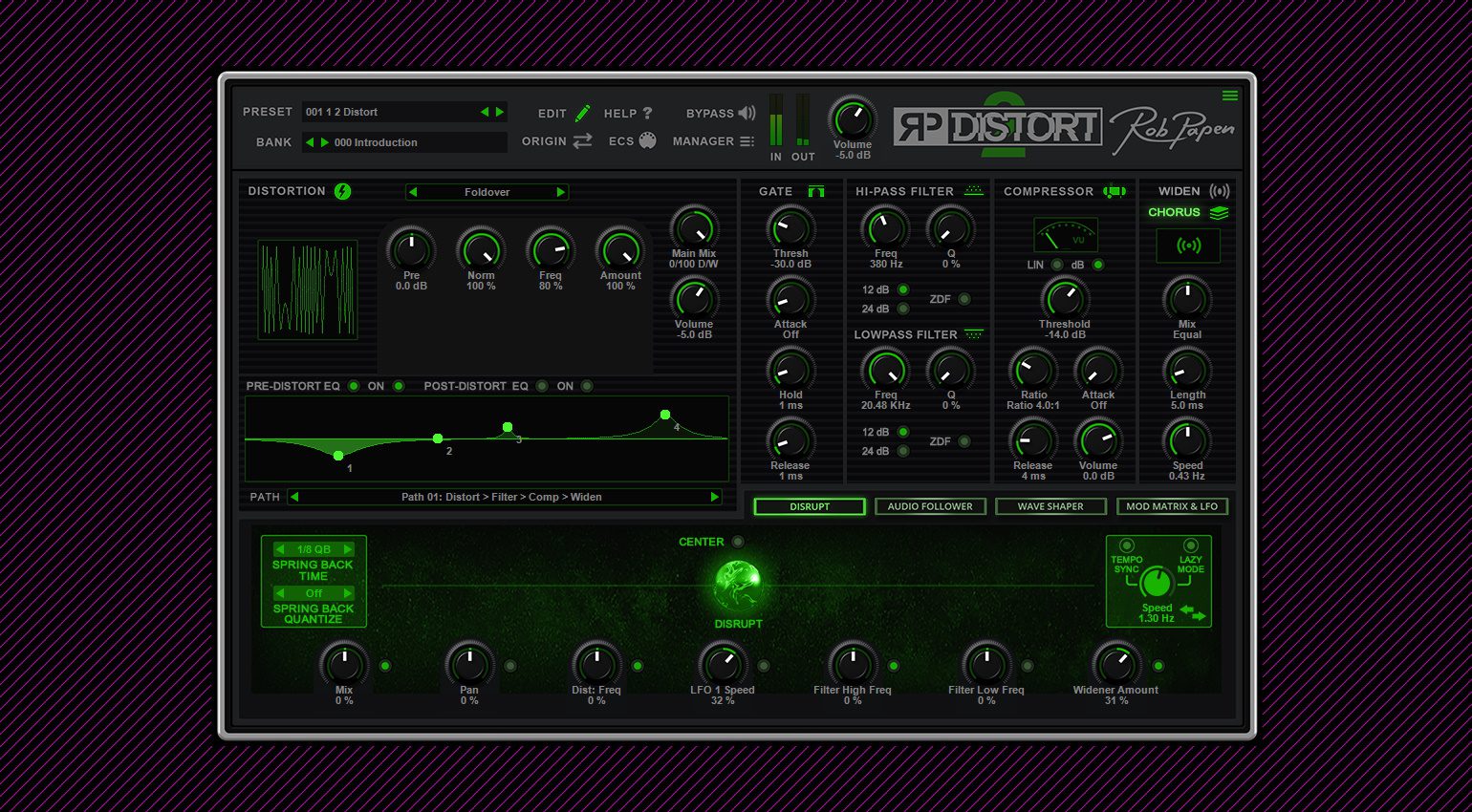Switch to the Mod Matrix & LFO tab
The image size is (1472, 812).
click(x=1172, y=506)
